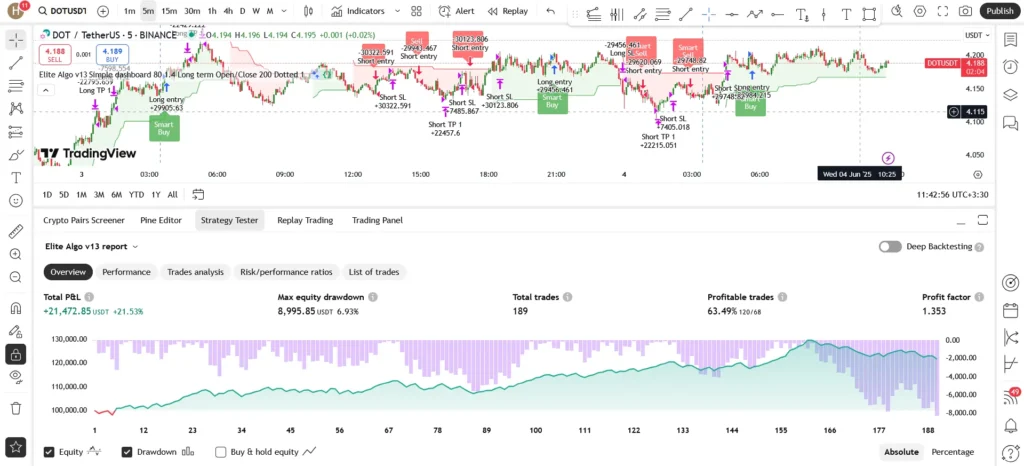
Task: Show Profit factor info tooltip icon
Action: click(x=979, y=297)
